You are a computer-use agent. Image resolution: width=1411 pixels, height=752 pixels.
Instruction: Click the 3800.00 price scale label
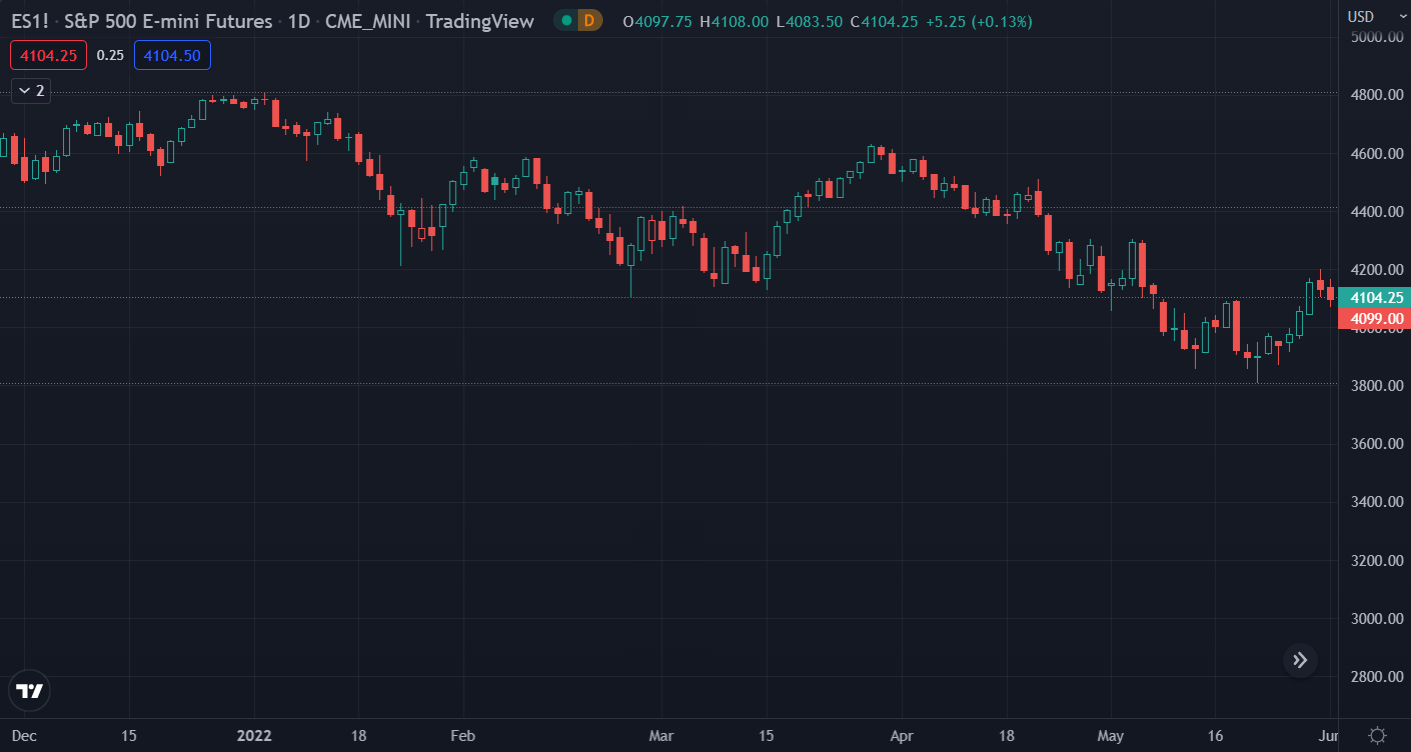(x=1376, y=386)
